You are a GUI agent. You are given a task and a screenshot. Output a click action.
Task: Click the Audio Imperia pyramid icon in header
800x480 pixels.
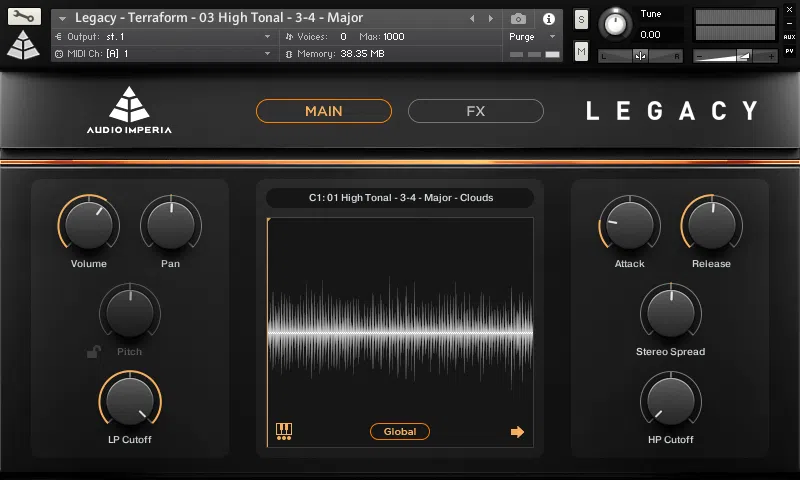click(x=23, y=45)
